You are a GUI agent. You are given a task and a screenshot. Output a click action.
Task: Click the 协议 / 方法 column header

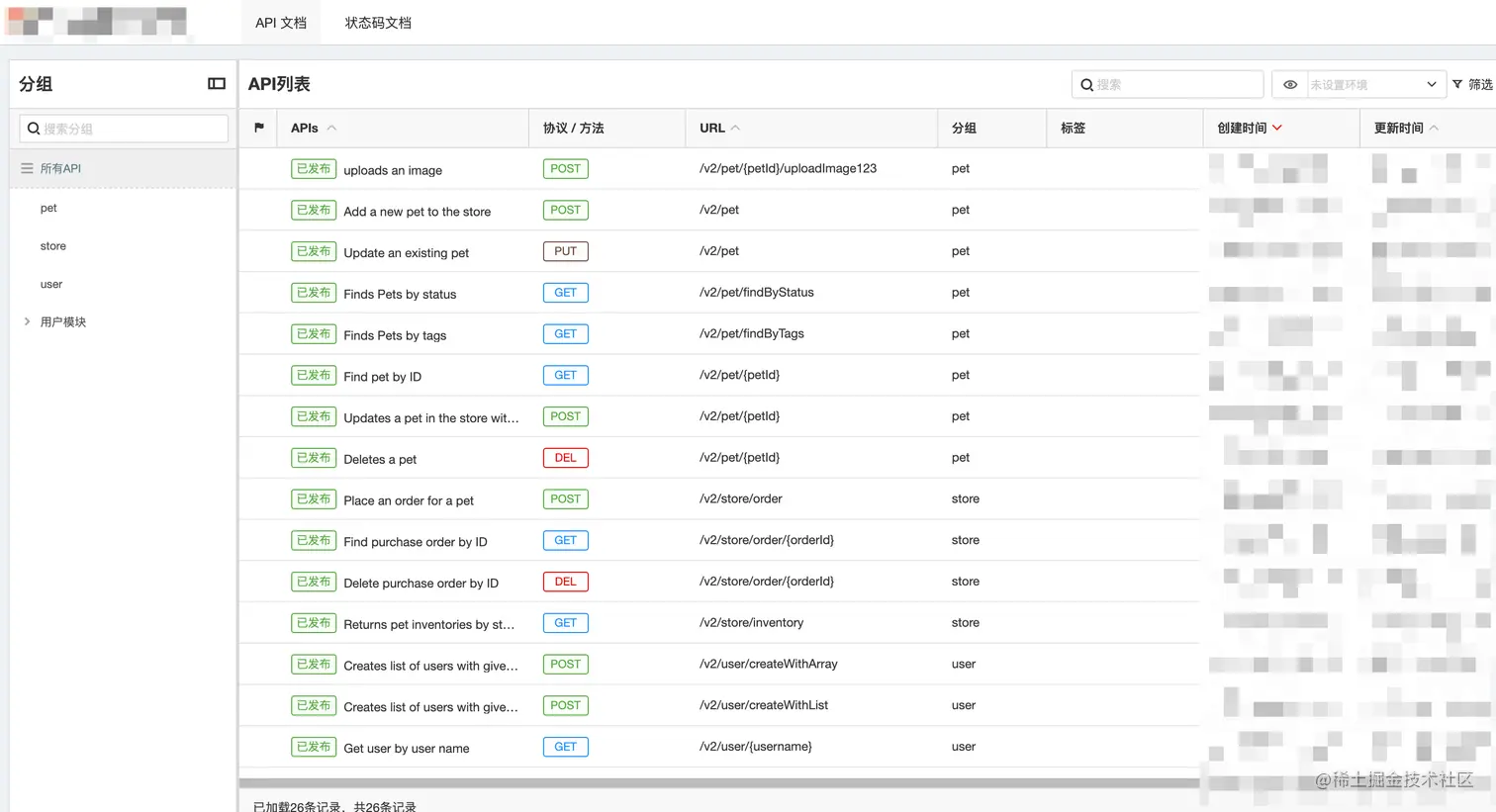tap(573, 128)
